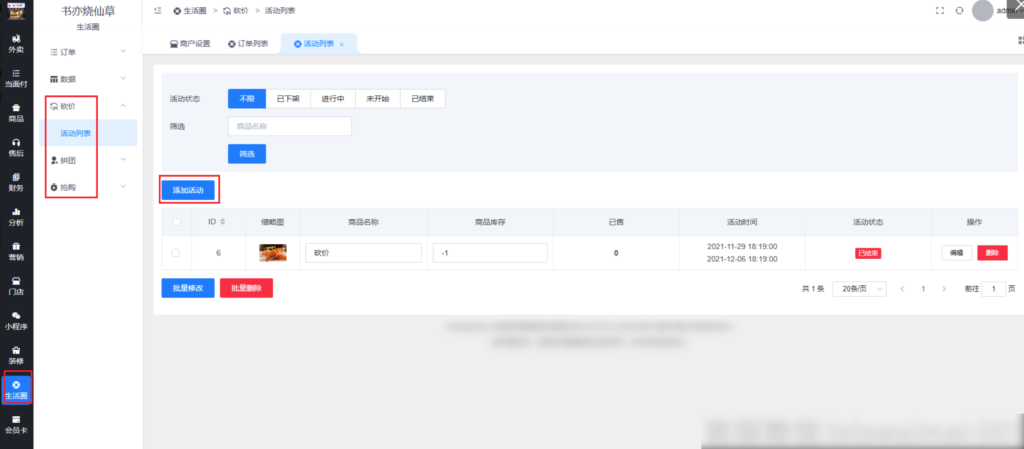Tick the select-all checkbox in table header

pyautogui.click(x=176, y=222)
